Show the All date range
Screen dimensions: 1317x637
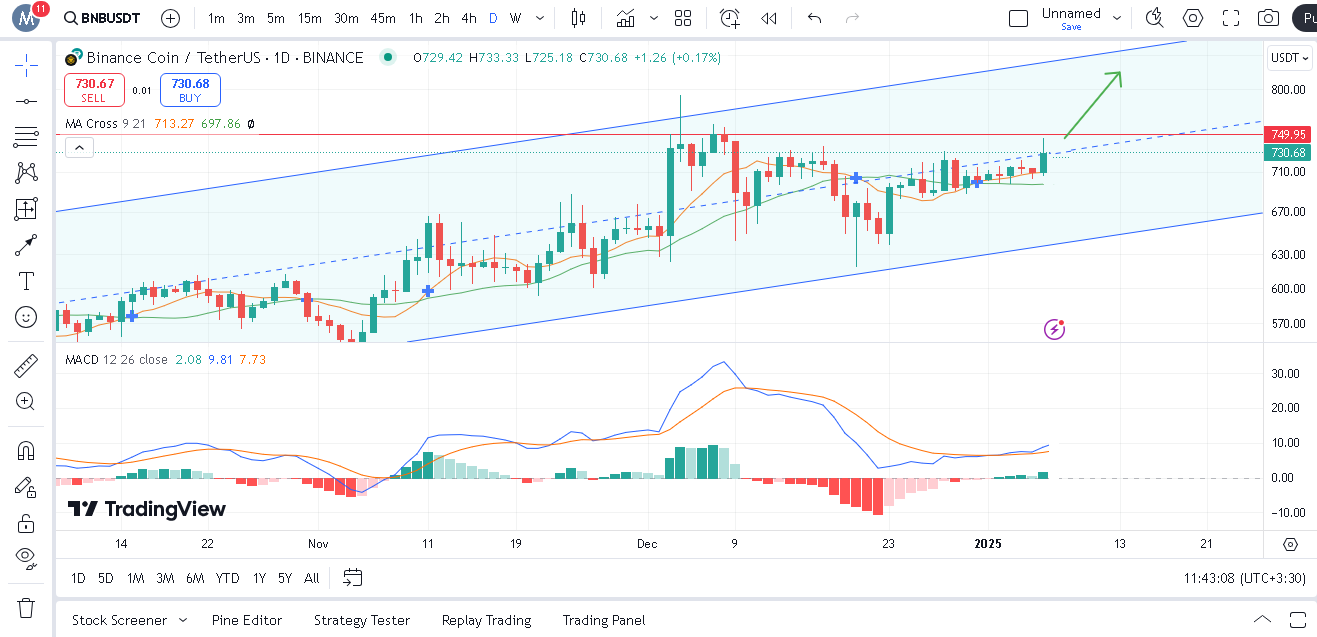312,578
